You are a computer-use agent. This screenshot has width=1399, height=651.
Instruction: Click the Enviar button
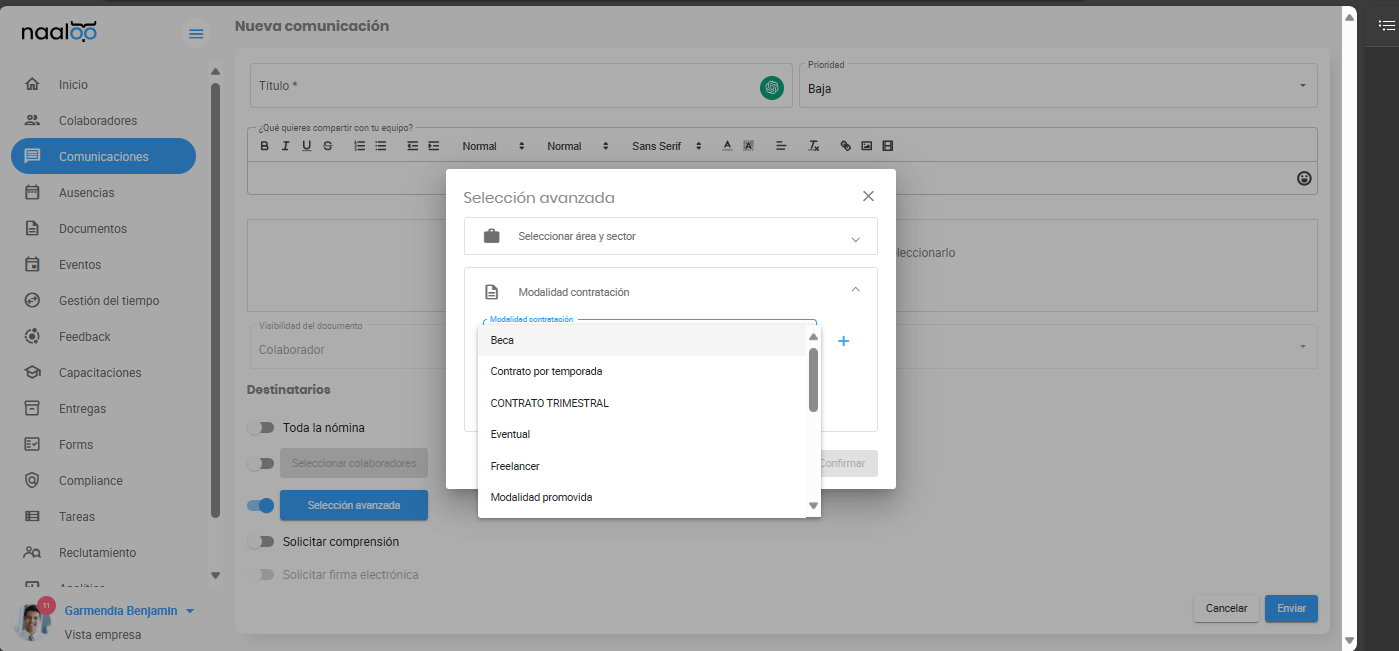point(1291,608)
